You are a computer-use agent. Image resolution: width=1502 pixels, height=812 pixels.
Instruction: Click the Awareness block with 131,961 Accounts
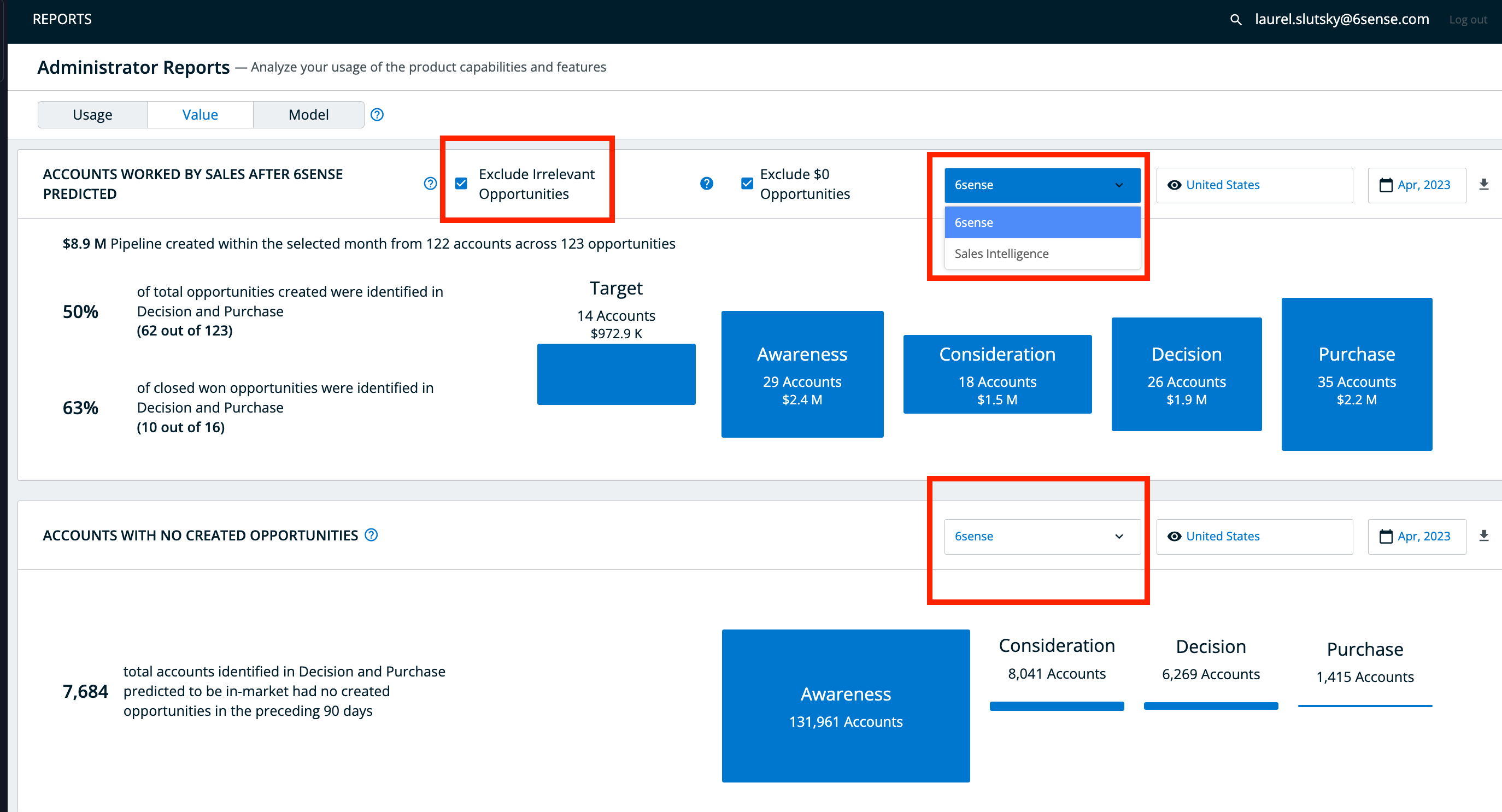(846, 706)
